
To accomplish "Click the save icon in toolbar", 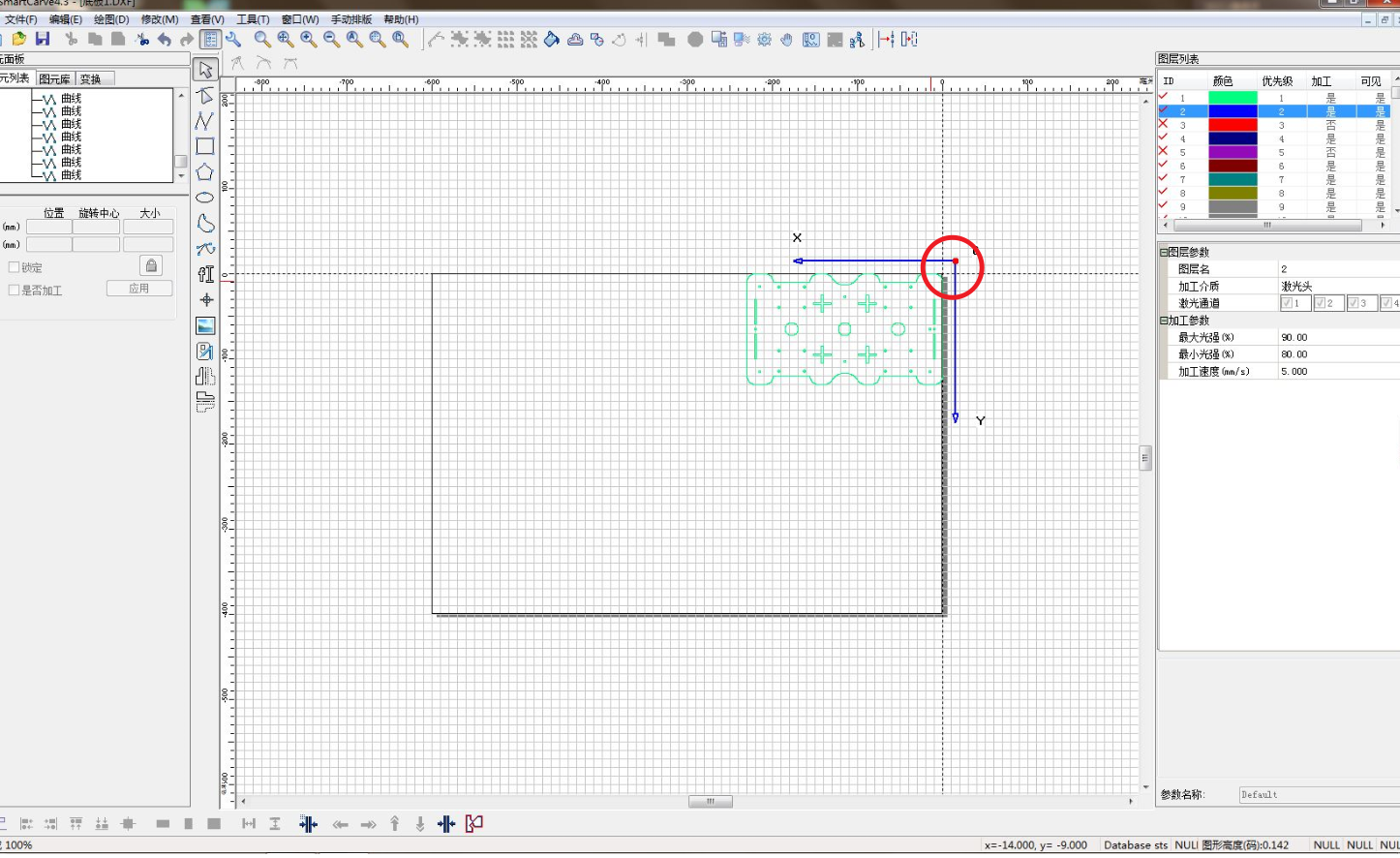I will click(x=43, y=39).
